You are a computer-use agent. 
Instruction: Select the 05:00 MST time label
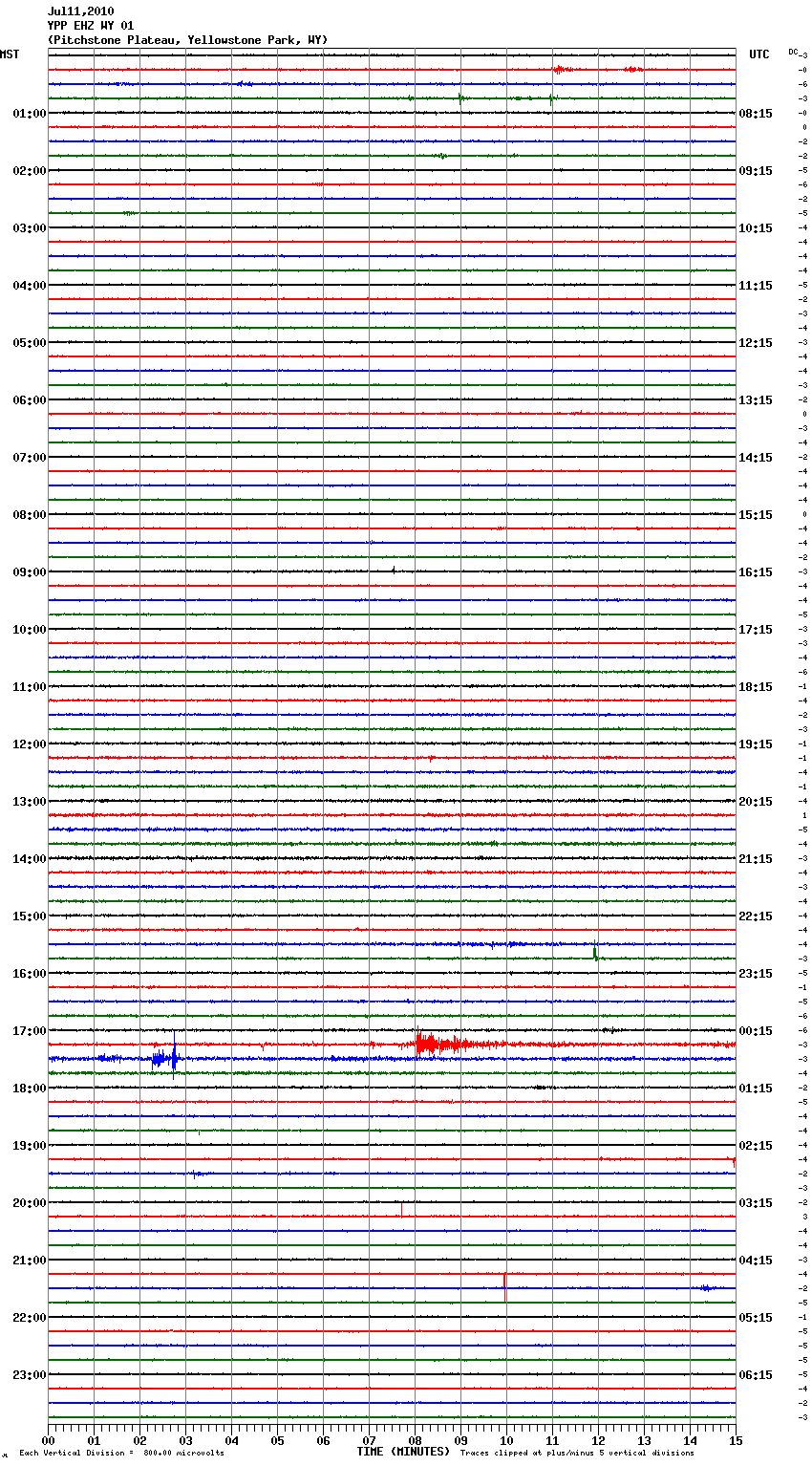(x=29, y=343)
